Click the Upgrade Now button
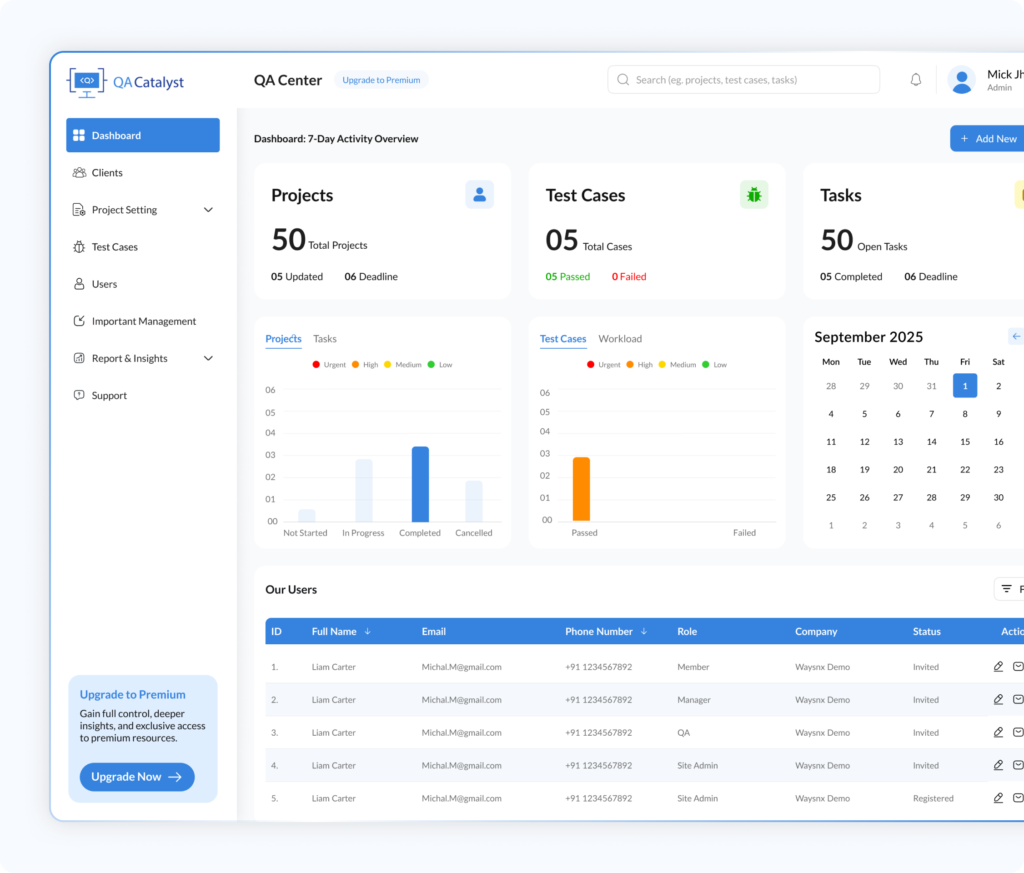The image size is (1024, 873). 137,777
